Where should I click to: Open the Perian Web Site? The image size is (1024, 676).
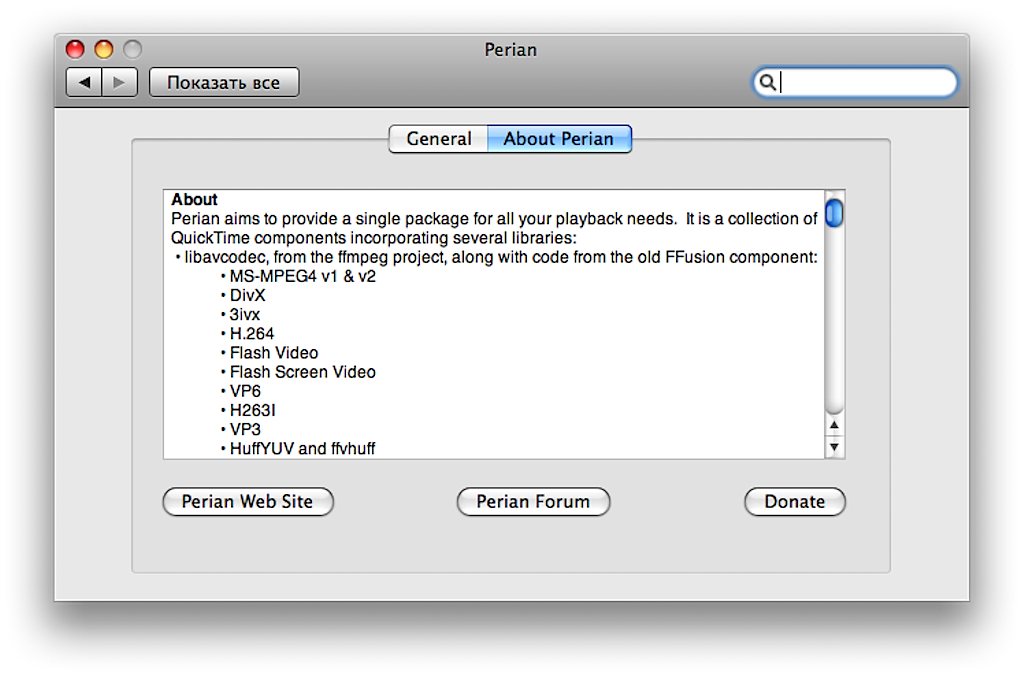[247, 502]
